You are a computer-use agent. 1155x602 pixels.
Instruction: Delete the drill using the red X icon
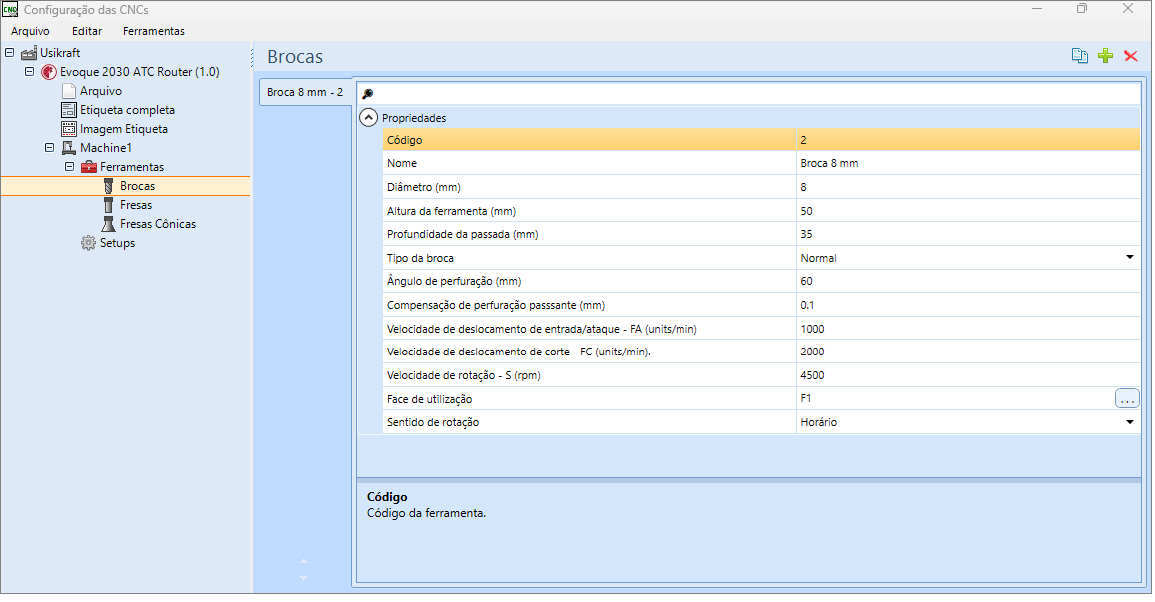pyautogui.click(x=1131, y=56)
